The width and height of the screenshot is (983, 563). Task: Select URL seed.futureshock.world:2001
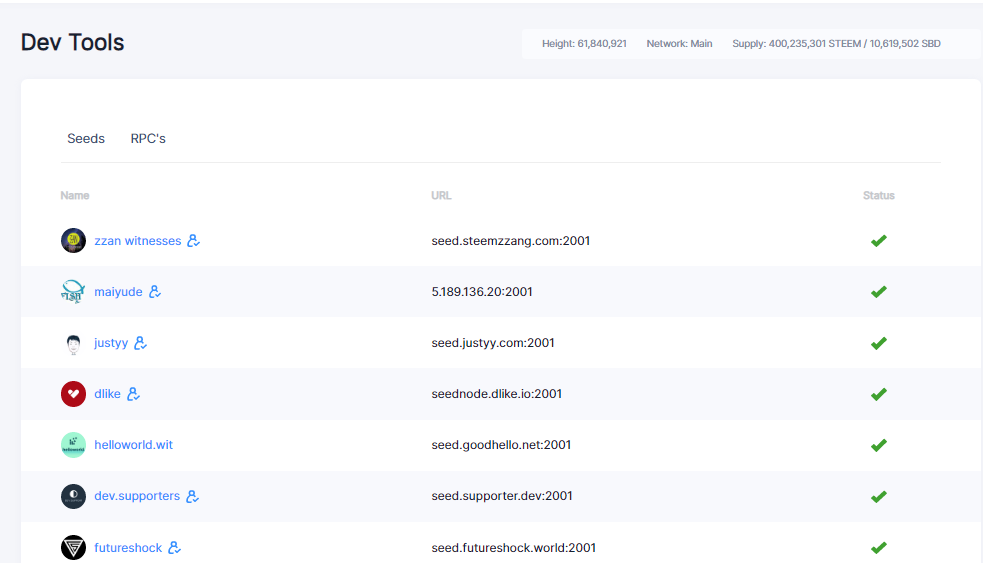coord(513,547)
